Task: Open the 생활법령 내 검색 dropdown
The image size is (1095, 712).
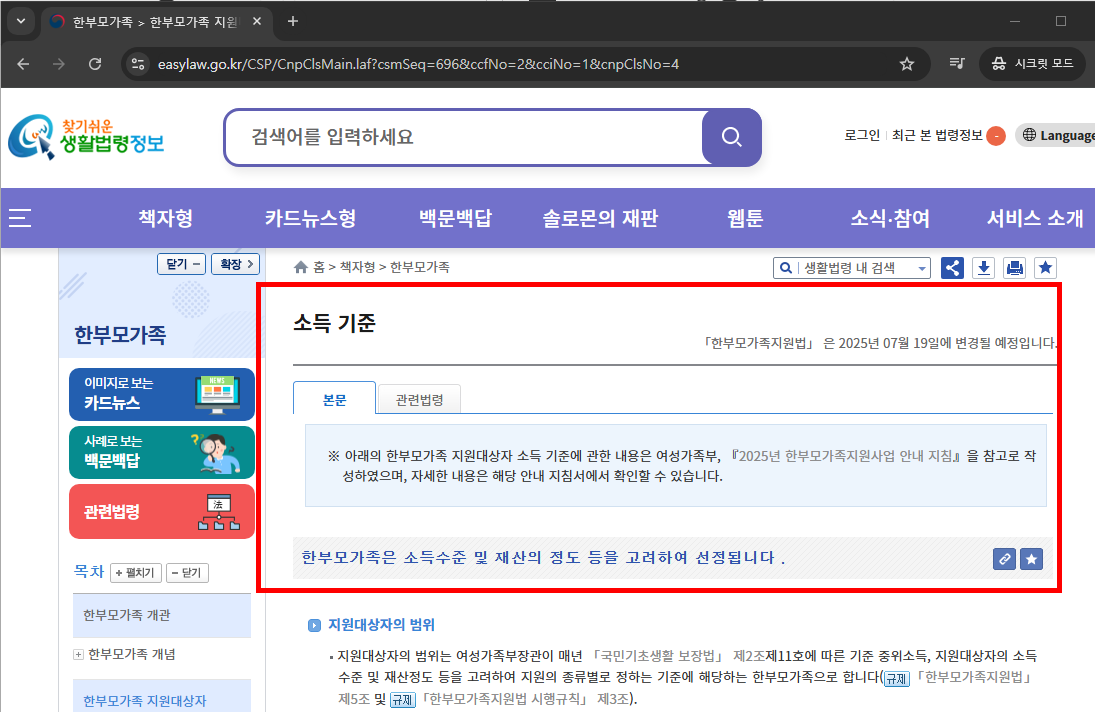Action: click(x=851, y=267)
